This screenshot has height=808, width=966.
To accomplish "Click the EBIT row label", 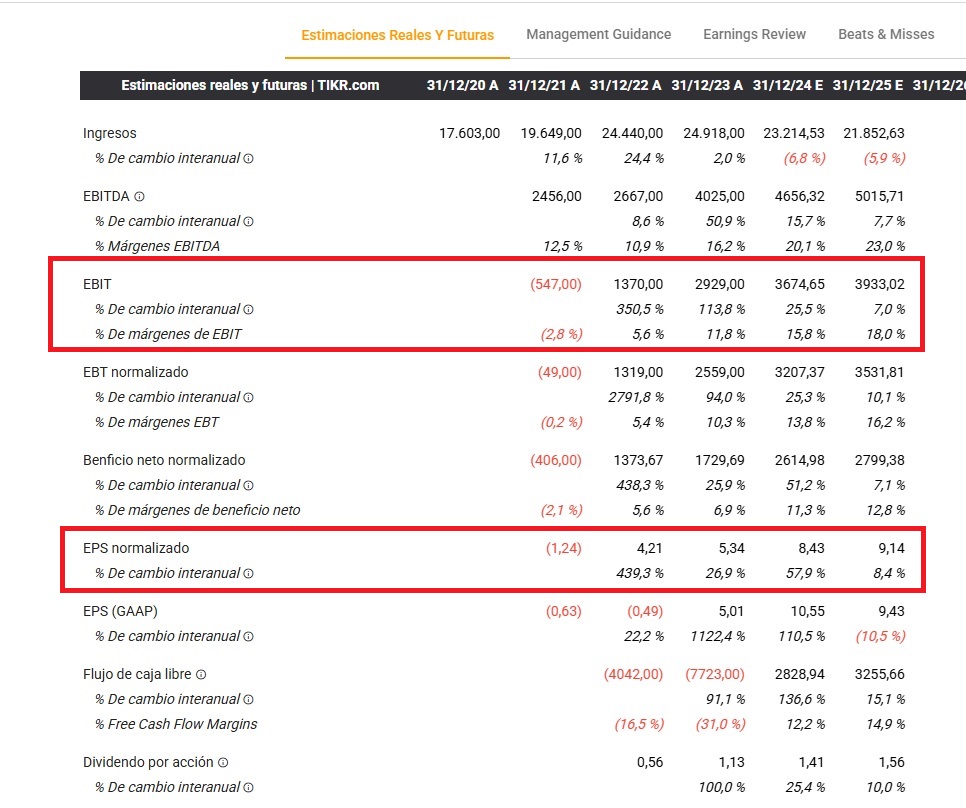I will click(x=97, y=284).
